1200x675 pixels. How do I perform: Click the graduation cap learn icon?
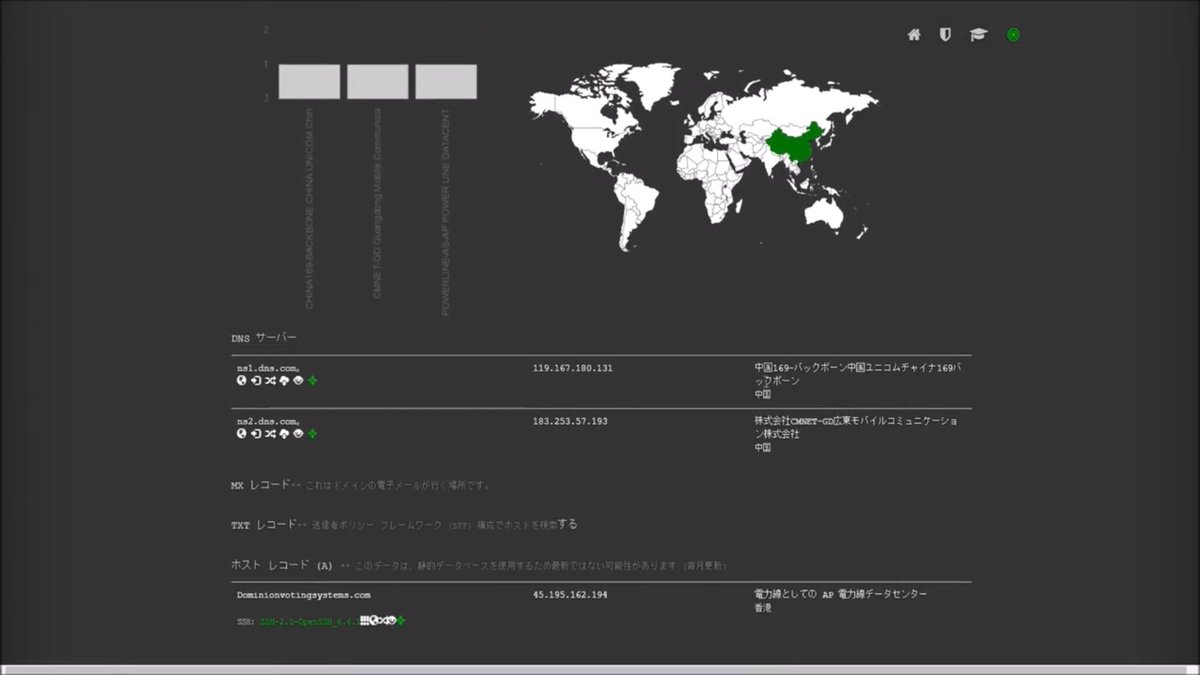coord(977,35)
